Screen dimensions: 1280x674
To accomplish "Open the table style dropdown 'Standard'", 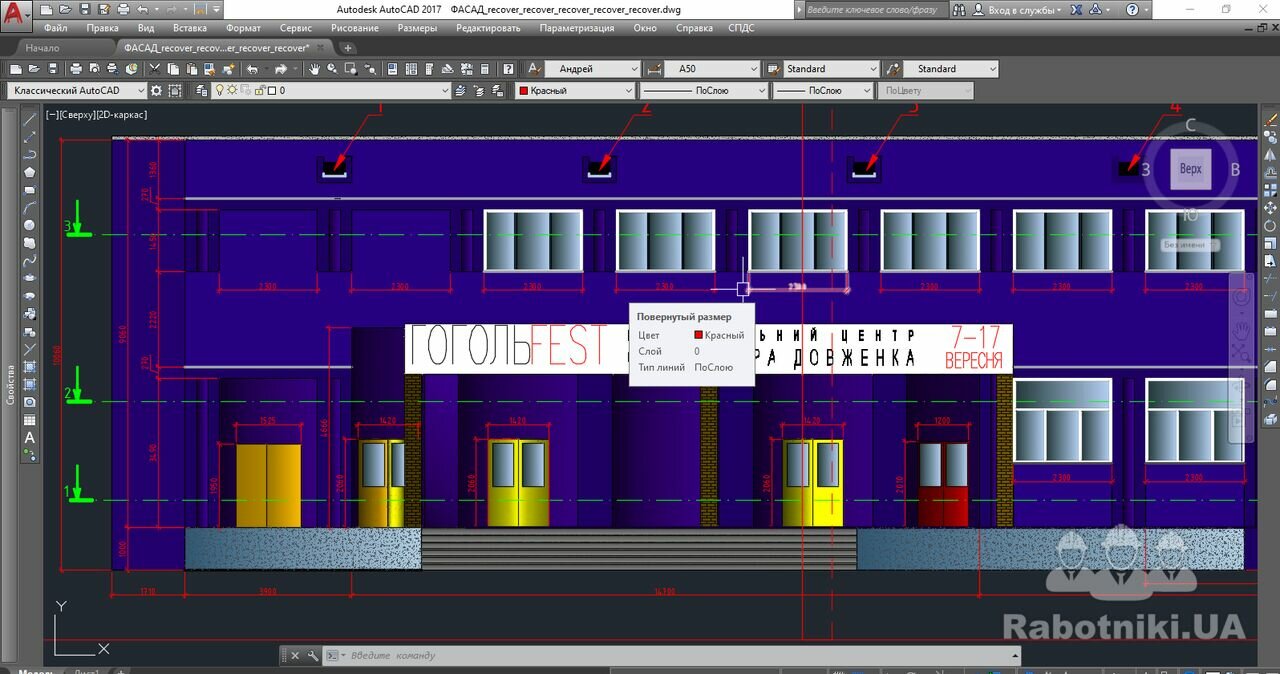I will 830,69.
